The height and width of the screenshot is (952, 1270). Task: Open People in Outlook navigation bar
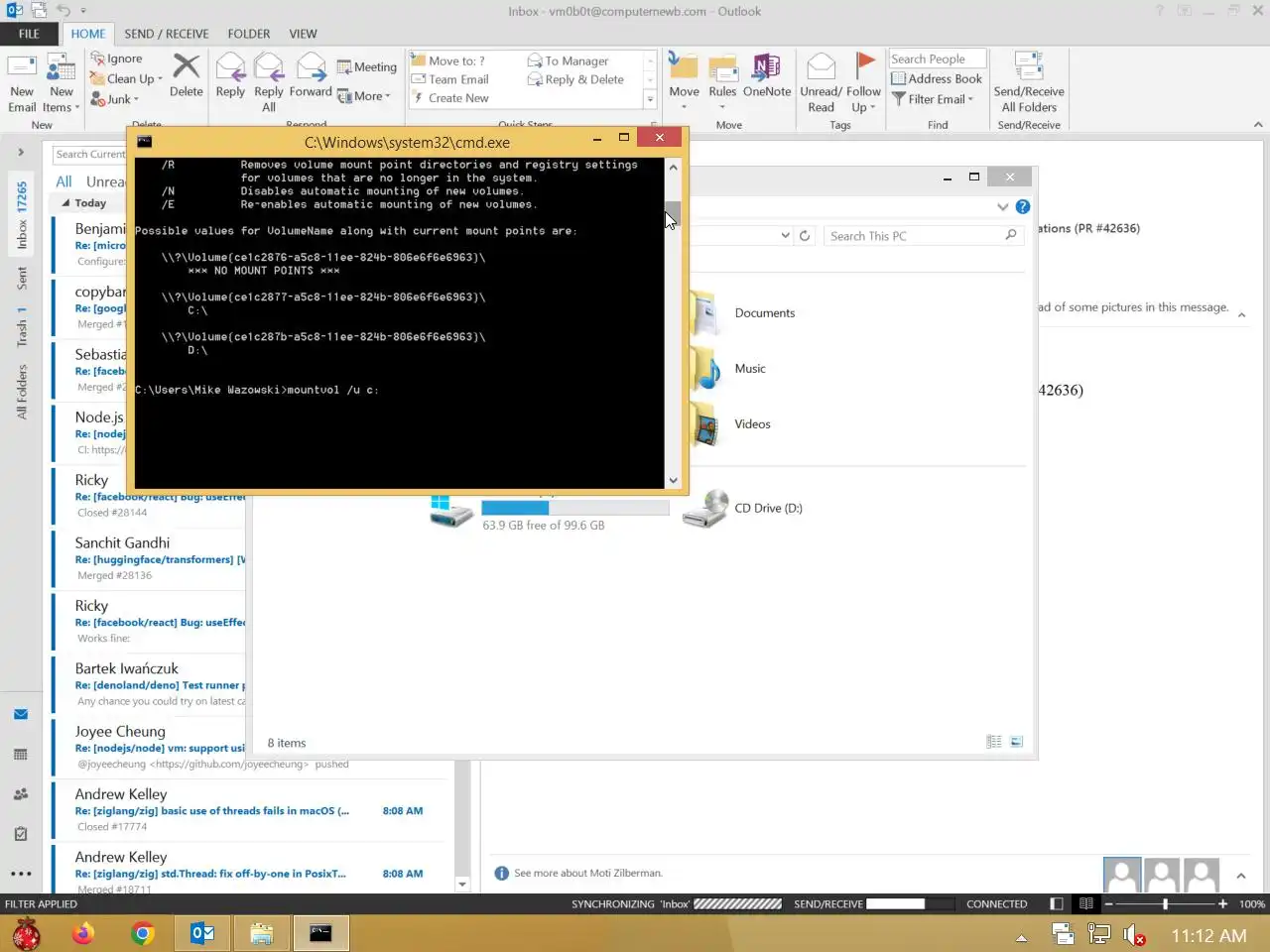[x=21, y=794]
